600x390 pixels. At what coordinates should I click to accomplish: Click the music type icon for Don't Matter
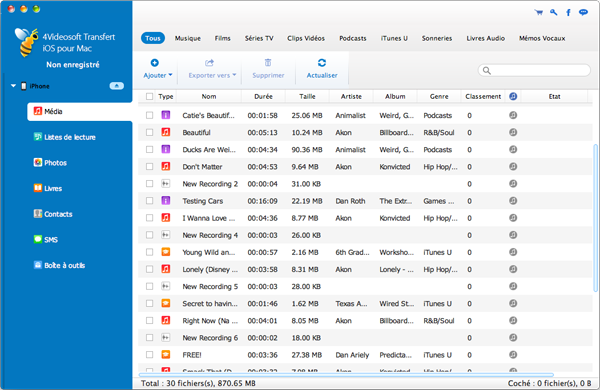166,166
